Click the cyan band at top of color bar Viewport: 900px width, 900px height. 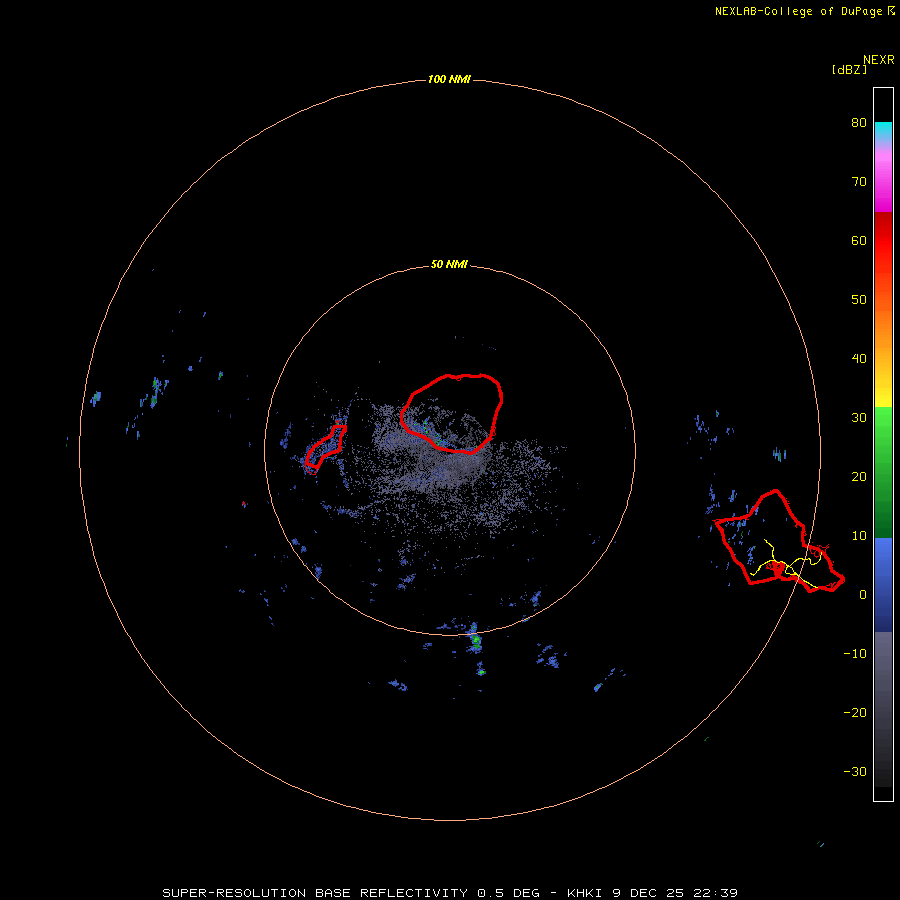point(883,129)
